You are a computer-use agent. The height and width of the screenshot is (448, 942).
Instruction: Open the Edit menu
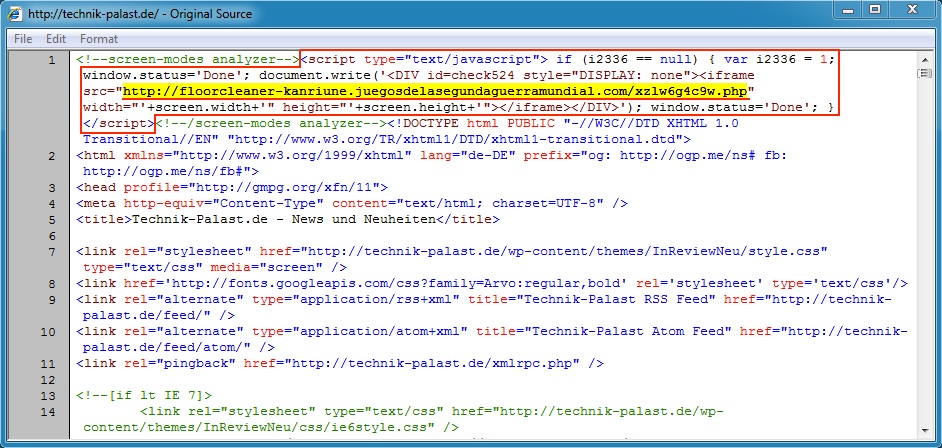56,39
